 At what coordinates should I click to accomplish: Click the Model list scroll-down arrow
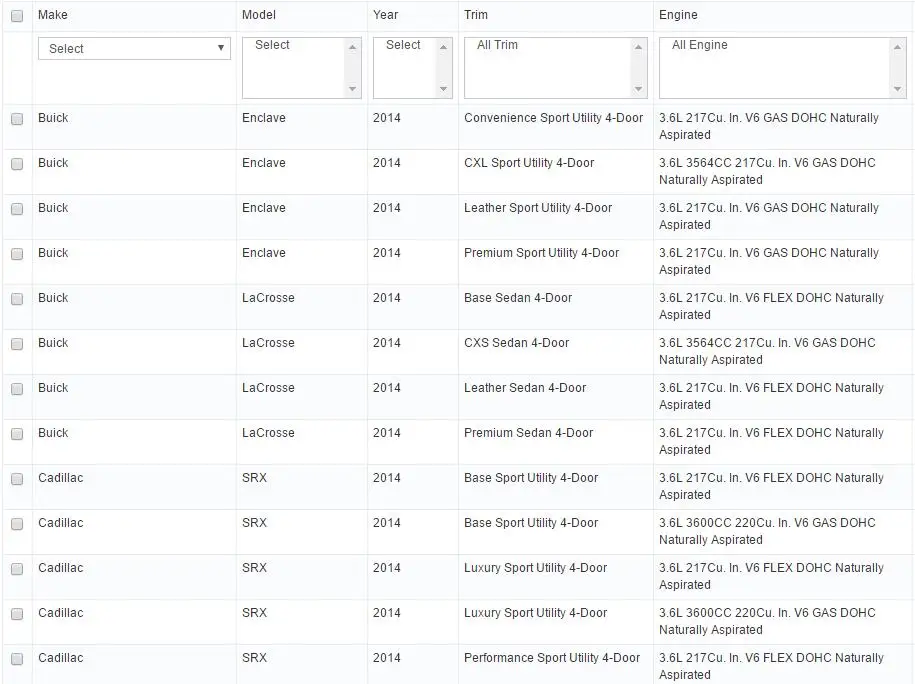point(352,89)
